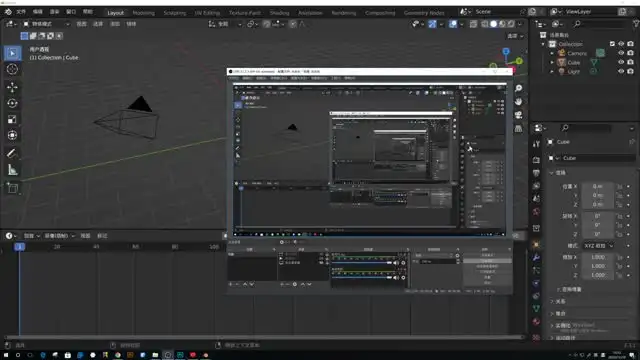Image resolution: width=640 pixels, height=360 pixels.
Task: Open the Particles properties tab icon
Action: (x=536, y=270)
